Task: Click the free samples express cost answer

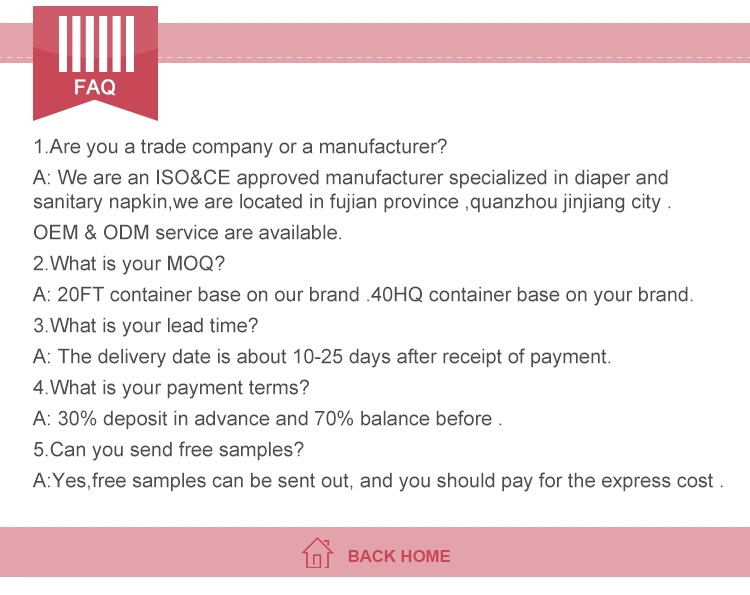Action: click(x=378, y=481)
